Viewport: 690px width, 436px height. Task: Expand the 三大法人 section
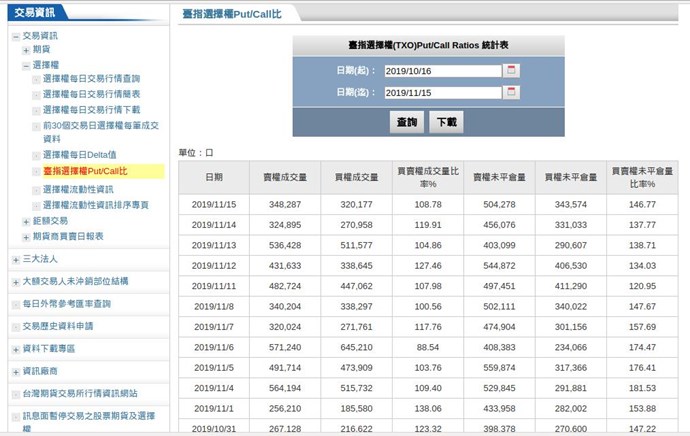(15, 260)
